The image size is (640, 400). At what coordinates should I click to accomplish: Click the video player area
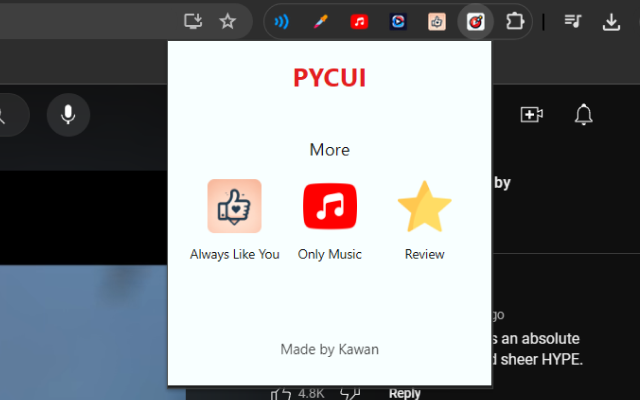click(83, 286)
